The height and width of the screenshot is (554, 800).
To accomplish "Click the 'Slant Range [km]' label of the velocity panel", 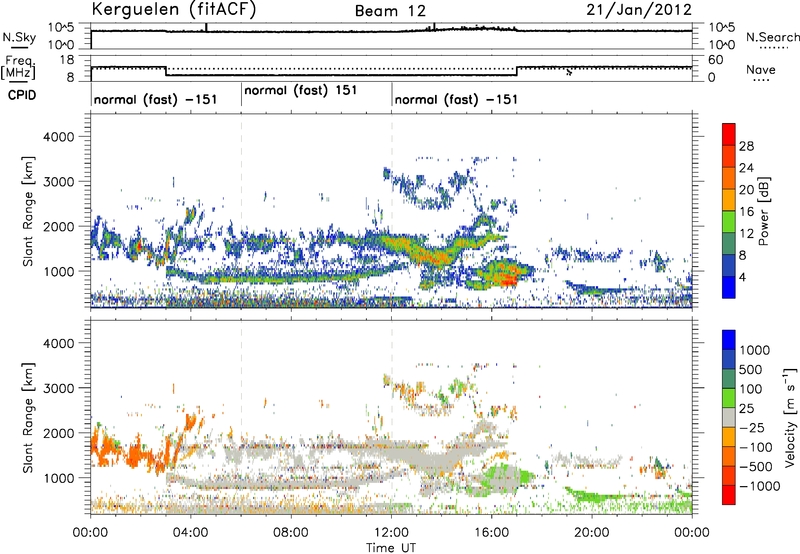I will coord(28,417).
